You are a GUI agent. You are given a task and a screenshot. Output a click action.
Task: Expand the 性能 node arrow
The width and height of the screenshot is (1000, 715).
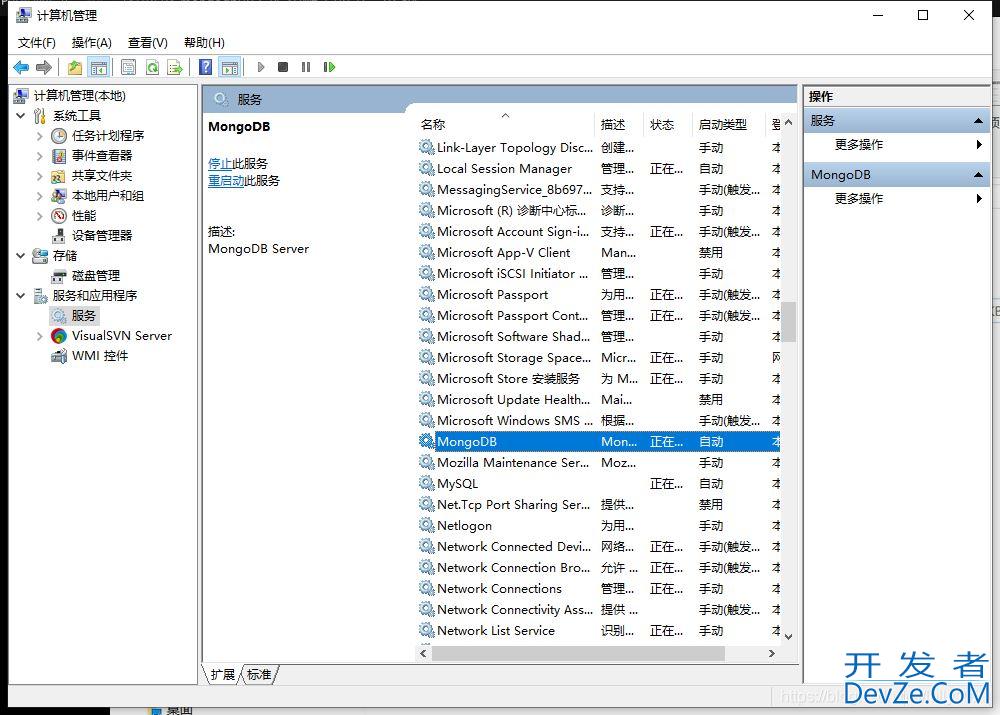40,216
